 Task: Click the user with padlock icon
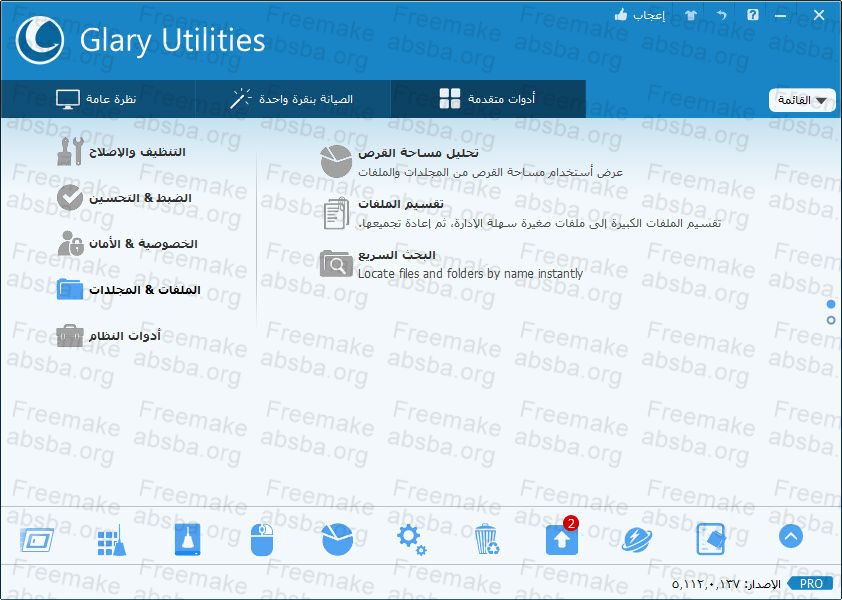(x=70, y=243)
